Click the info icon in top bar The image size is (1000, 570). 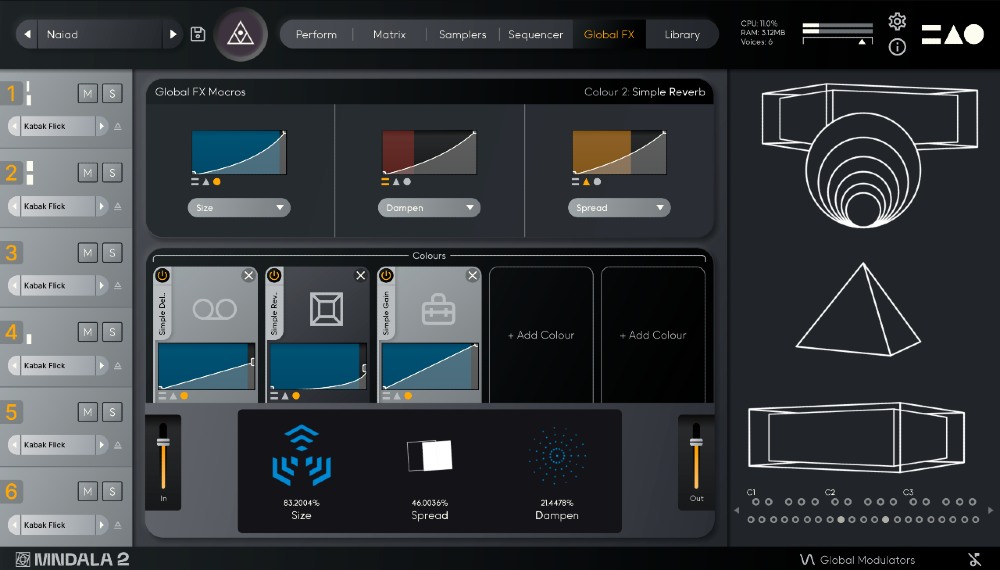tap(897, 47)
